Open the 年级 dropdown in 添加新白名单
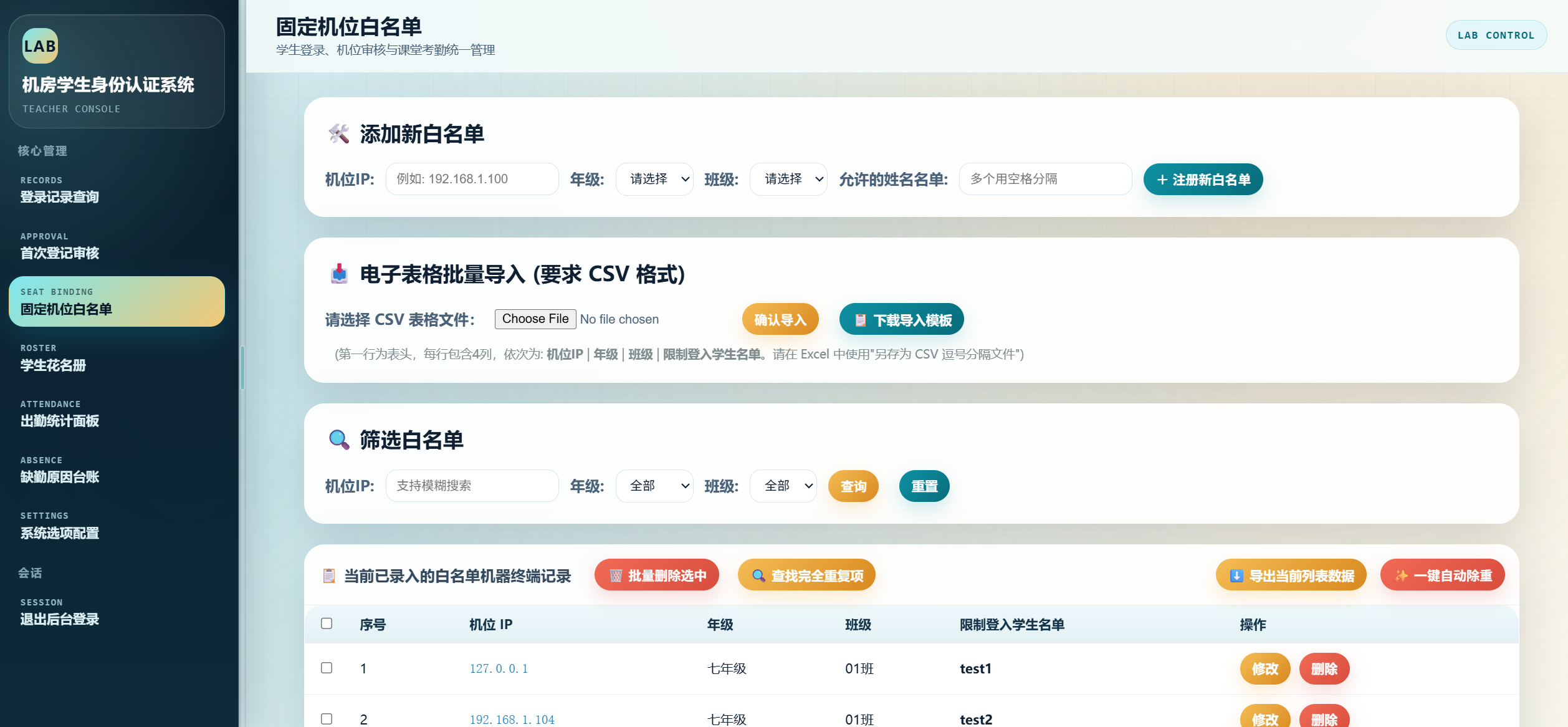The height and width of the screenshot is (727, 1568). click(x=654, y=179)
